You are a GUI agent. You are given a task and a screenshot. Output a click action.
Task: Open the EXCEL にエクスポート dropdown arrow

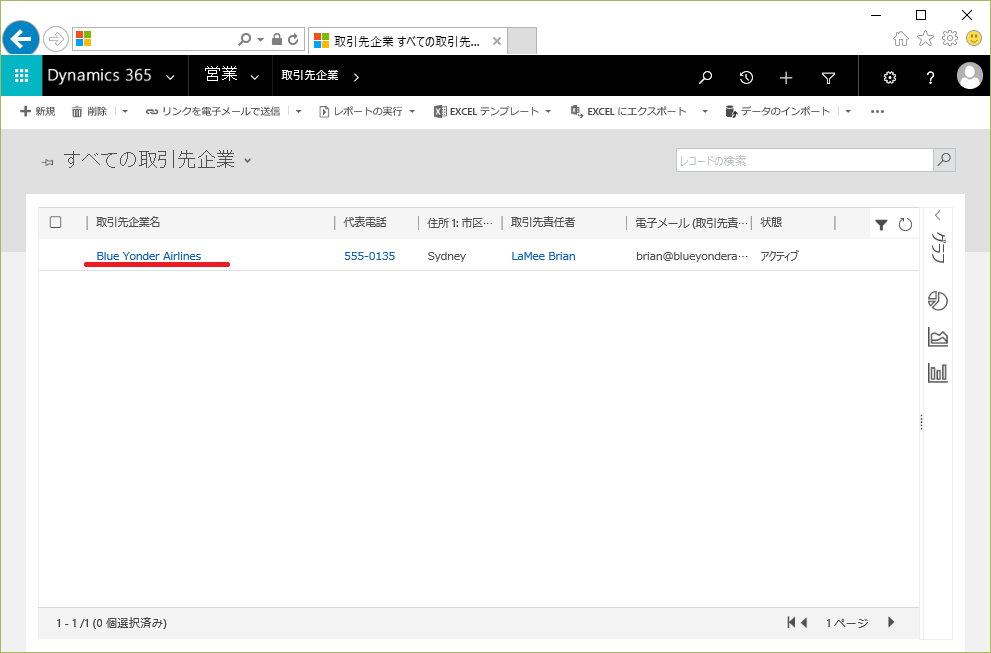(x=705, y=111)
